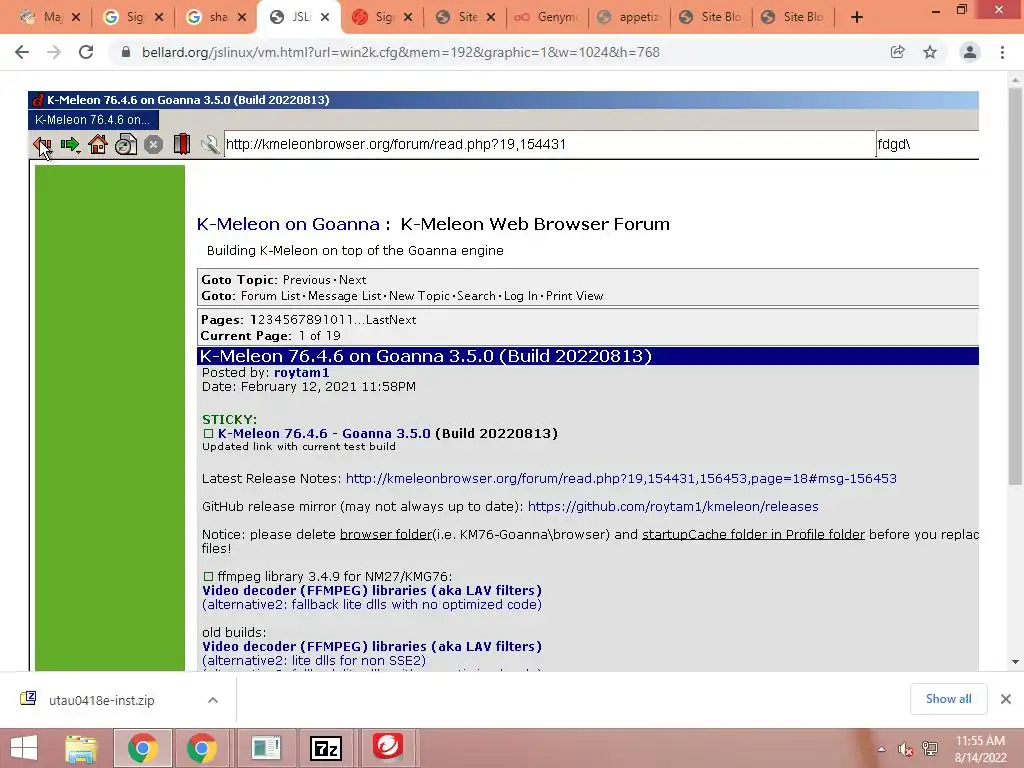Click the K-Meleon reload page icon

tap(126, 144)
